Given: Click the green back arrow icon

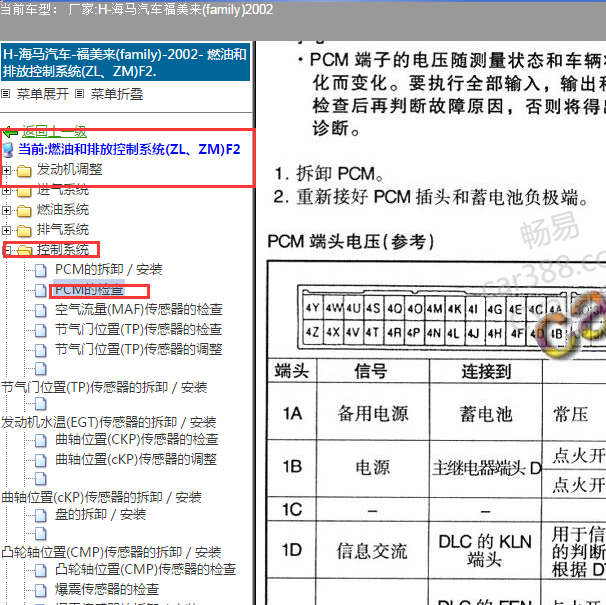Looking at the screenshot, I should [x=10, y=132].
